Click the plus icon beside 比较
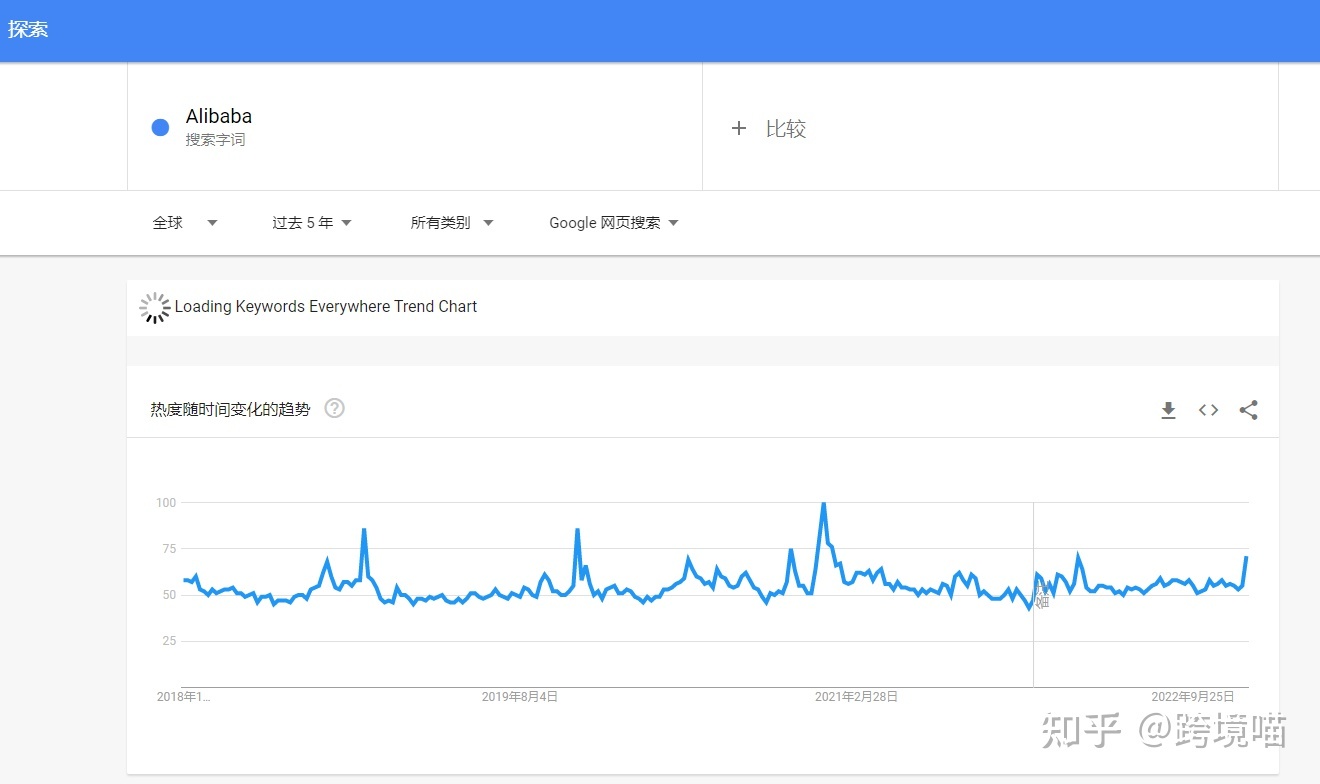 coord(739,128)
